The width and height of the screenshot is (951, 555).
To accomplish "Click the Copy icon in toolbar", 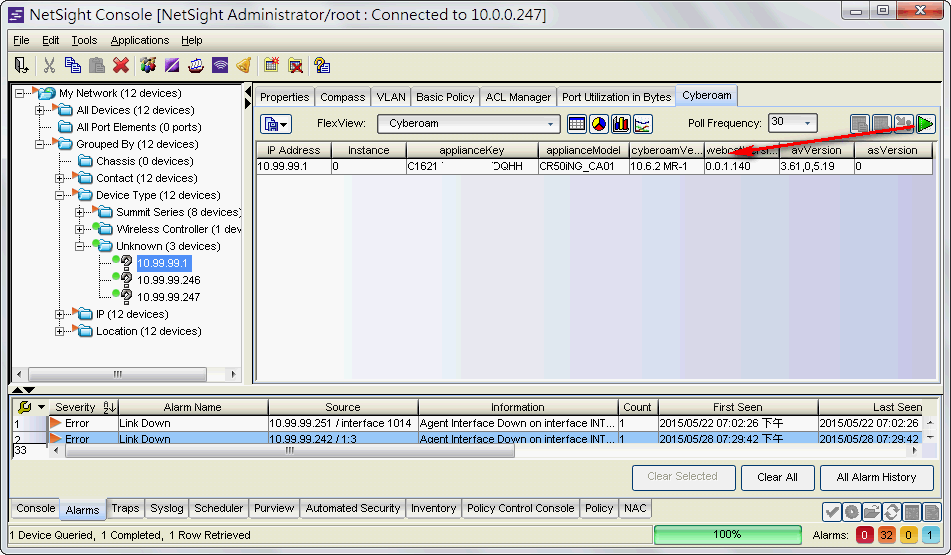I will click(73, 65).
